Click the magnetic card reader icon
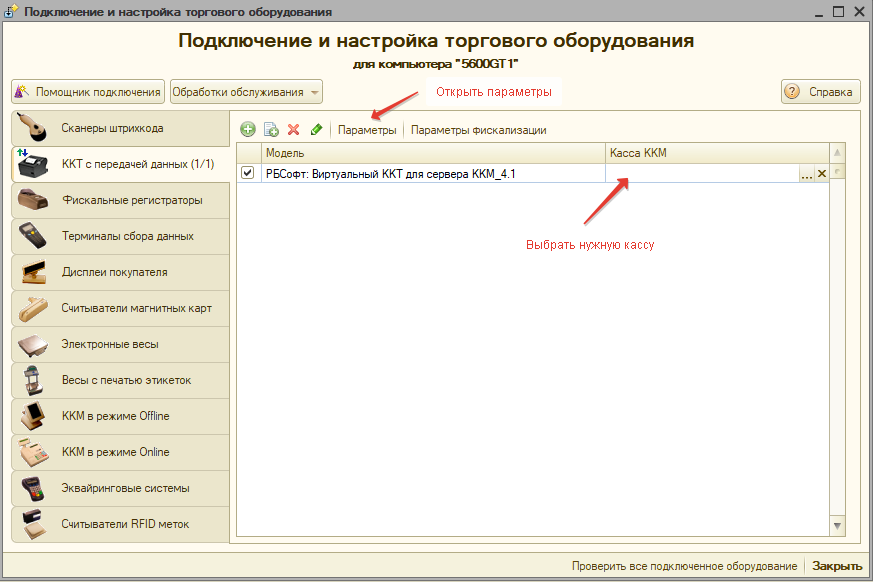The width and height of the screenshot is (873, 582). pos(32,308)
